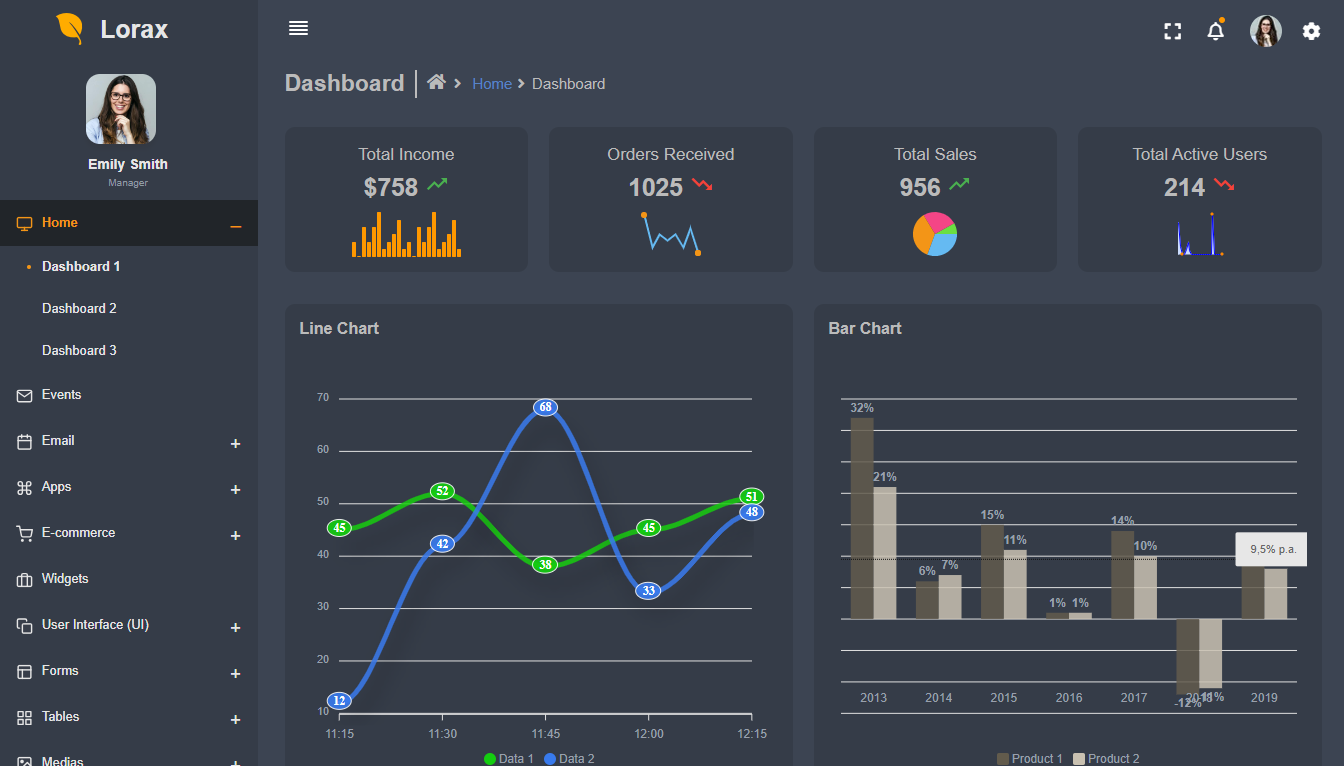Click the Events envelope icon

point(25,396)
